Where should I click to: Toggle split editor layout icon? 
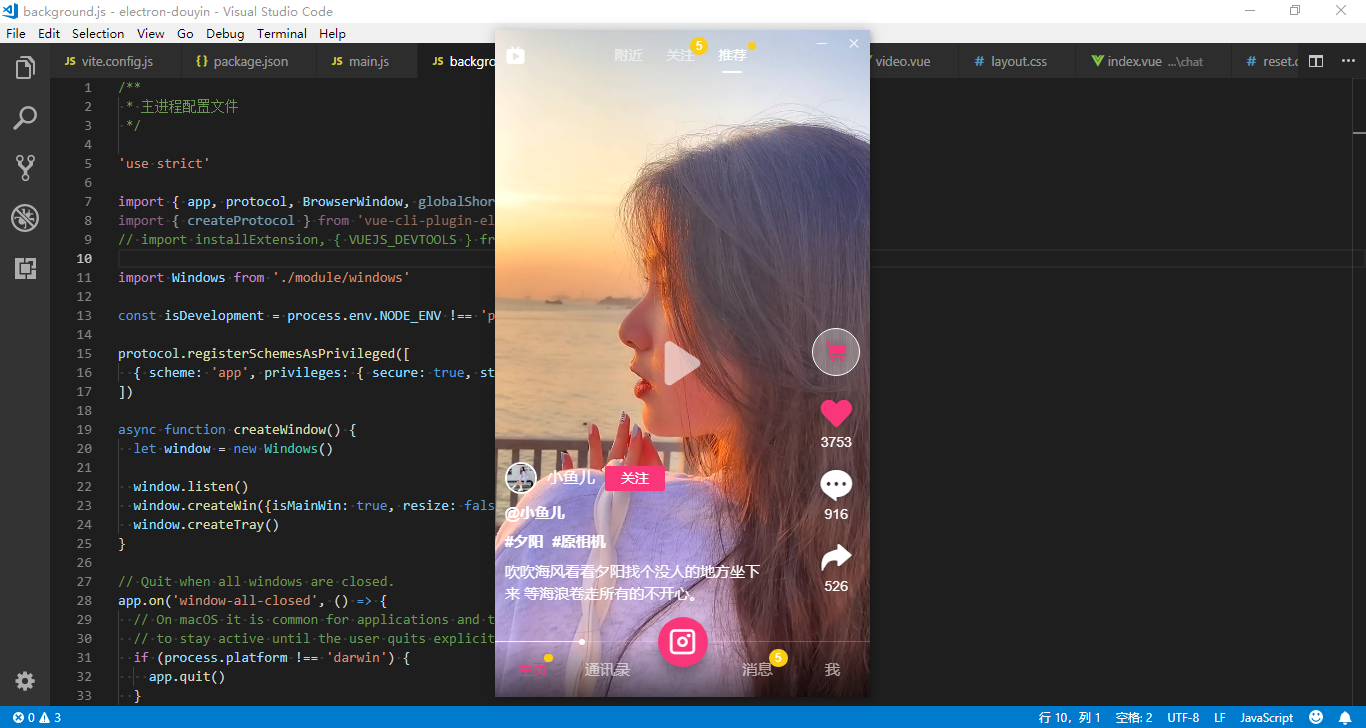point(1316,61)
